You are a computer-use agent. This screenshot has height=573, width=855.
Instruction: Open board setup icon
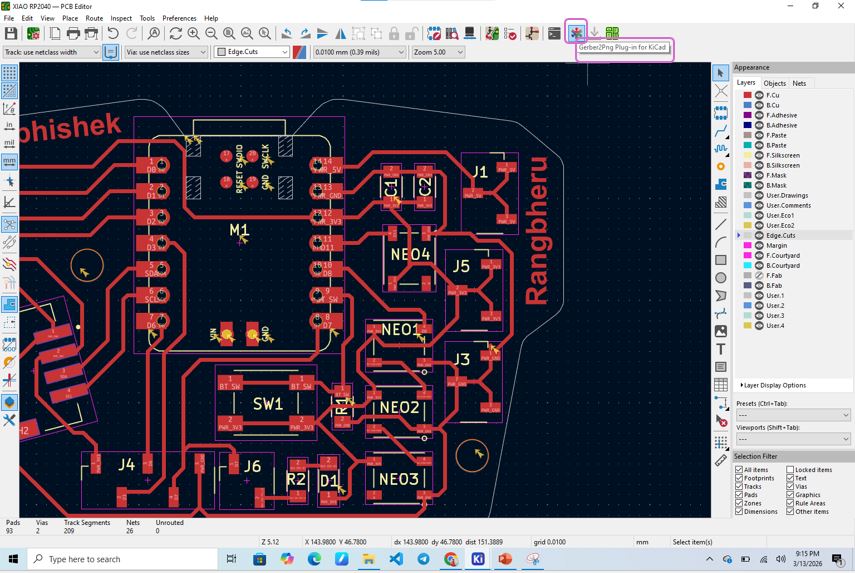[x=33, y=34]
